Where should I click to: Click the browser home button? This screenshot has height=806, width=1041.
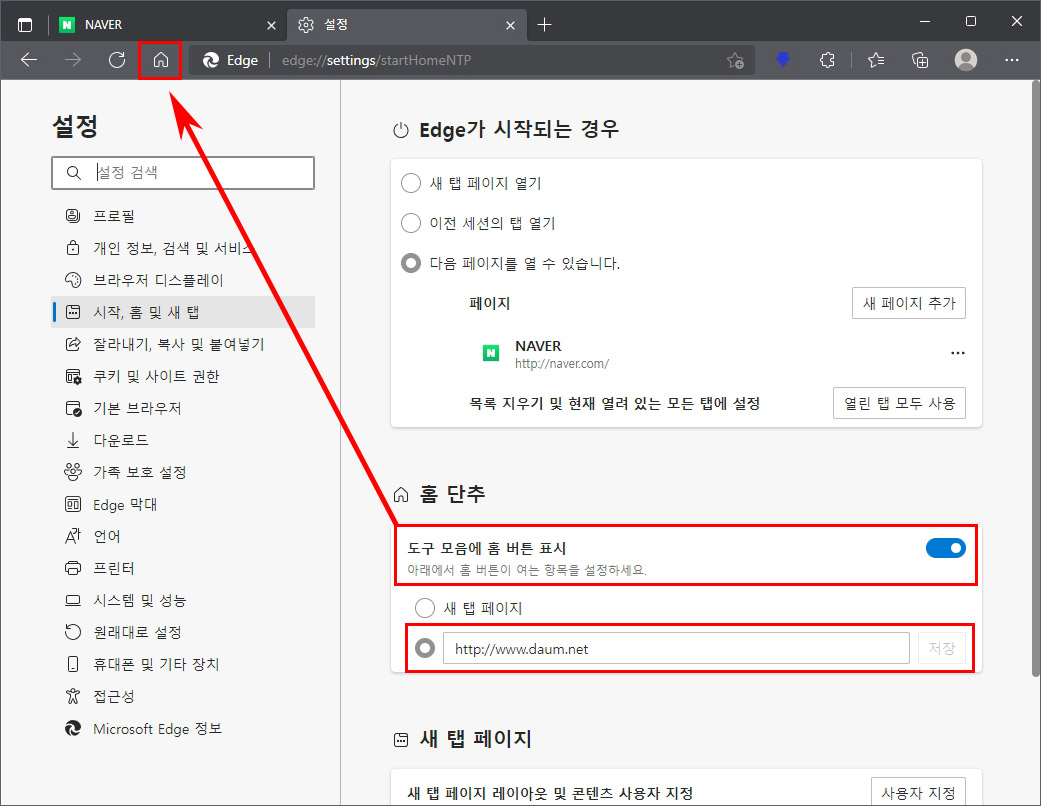(160, 60)
